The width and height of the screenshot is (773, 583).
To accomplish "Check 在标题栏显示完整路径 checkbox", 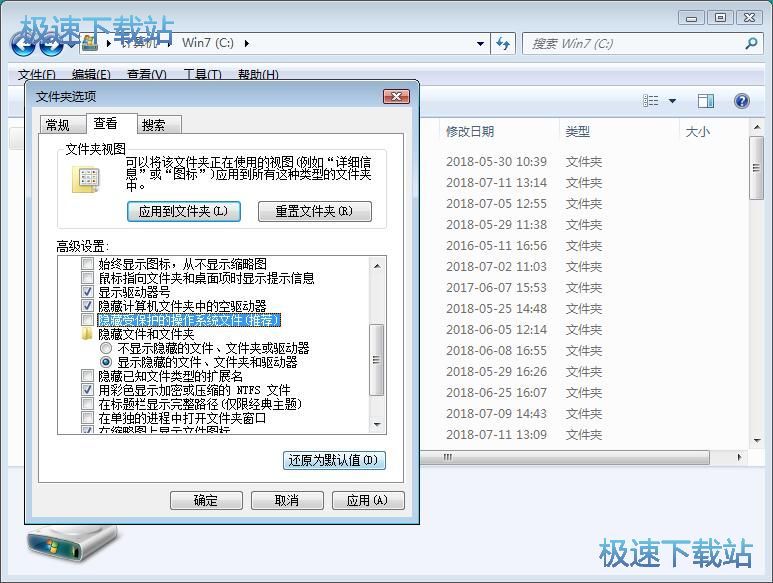I will 87,404.
